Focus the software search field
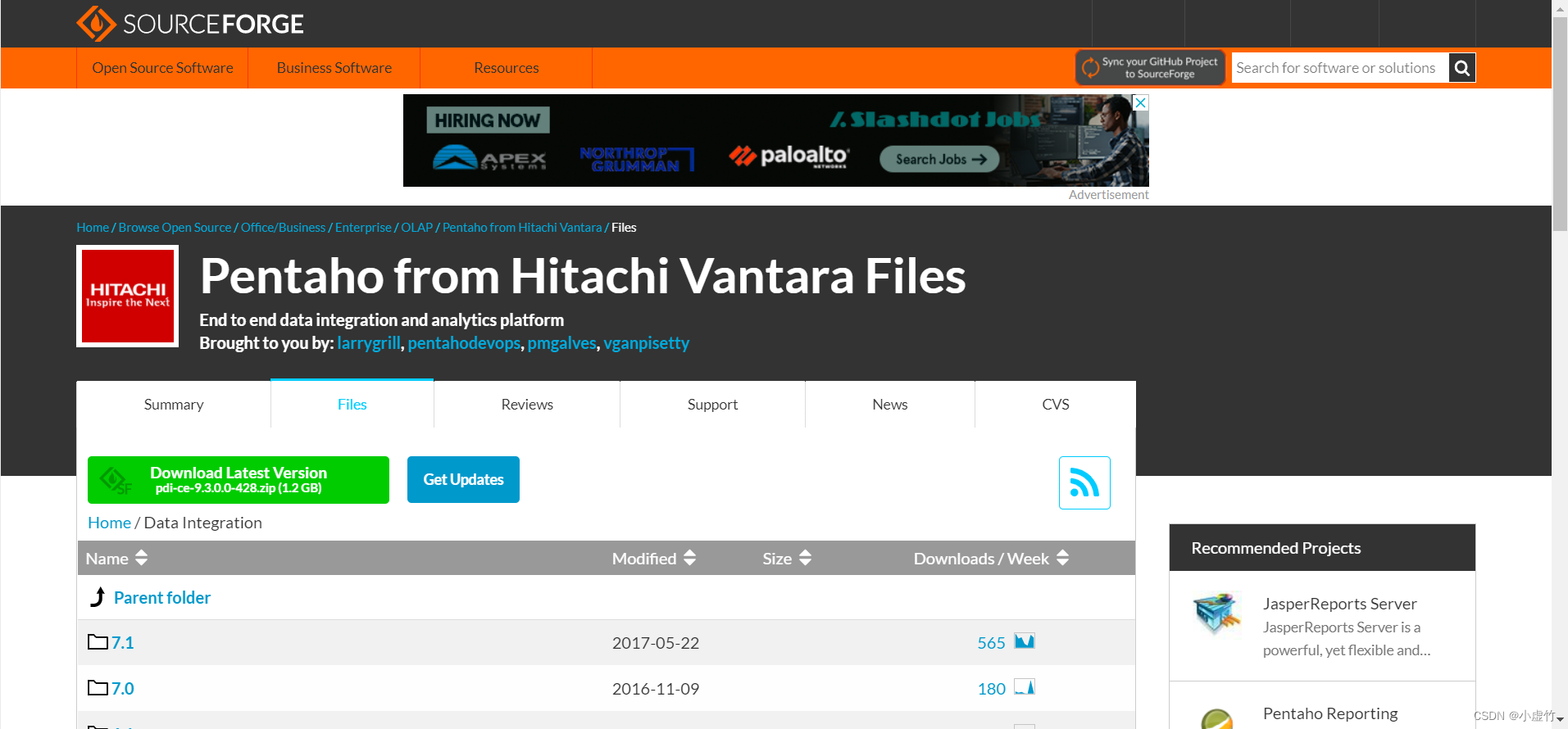This screenshot has height=729, width=1568. [x=1339, y=68]
